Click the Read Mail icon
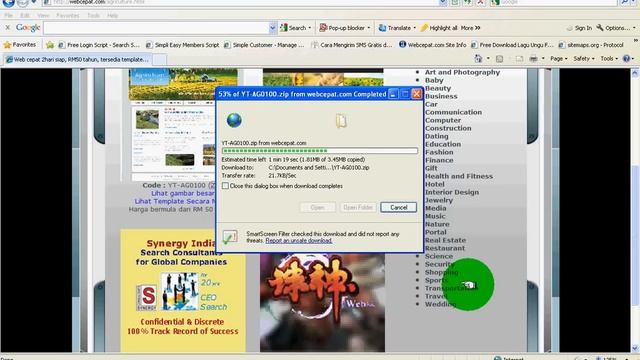 519,59
